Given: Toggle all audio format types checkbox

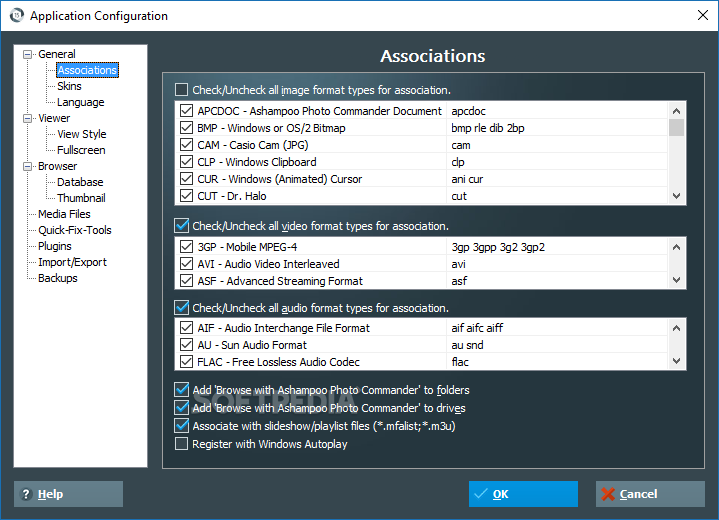Looking at the screenshot, I should pyautogui.click(x=182, y=307).
